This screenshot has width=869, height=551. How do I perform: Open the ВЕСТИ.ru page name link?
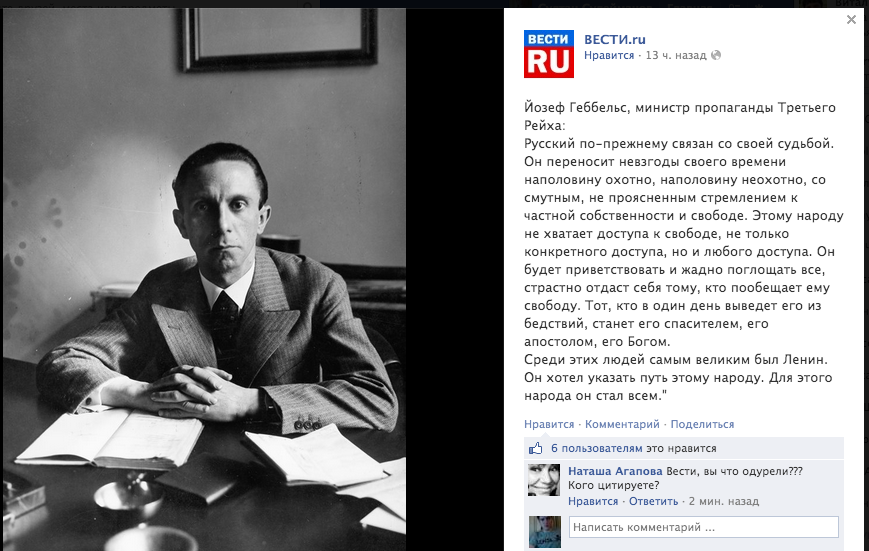tap(615, 39)
